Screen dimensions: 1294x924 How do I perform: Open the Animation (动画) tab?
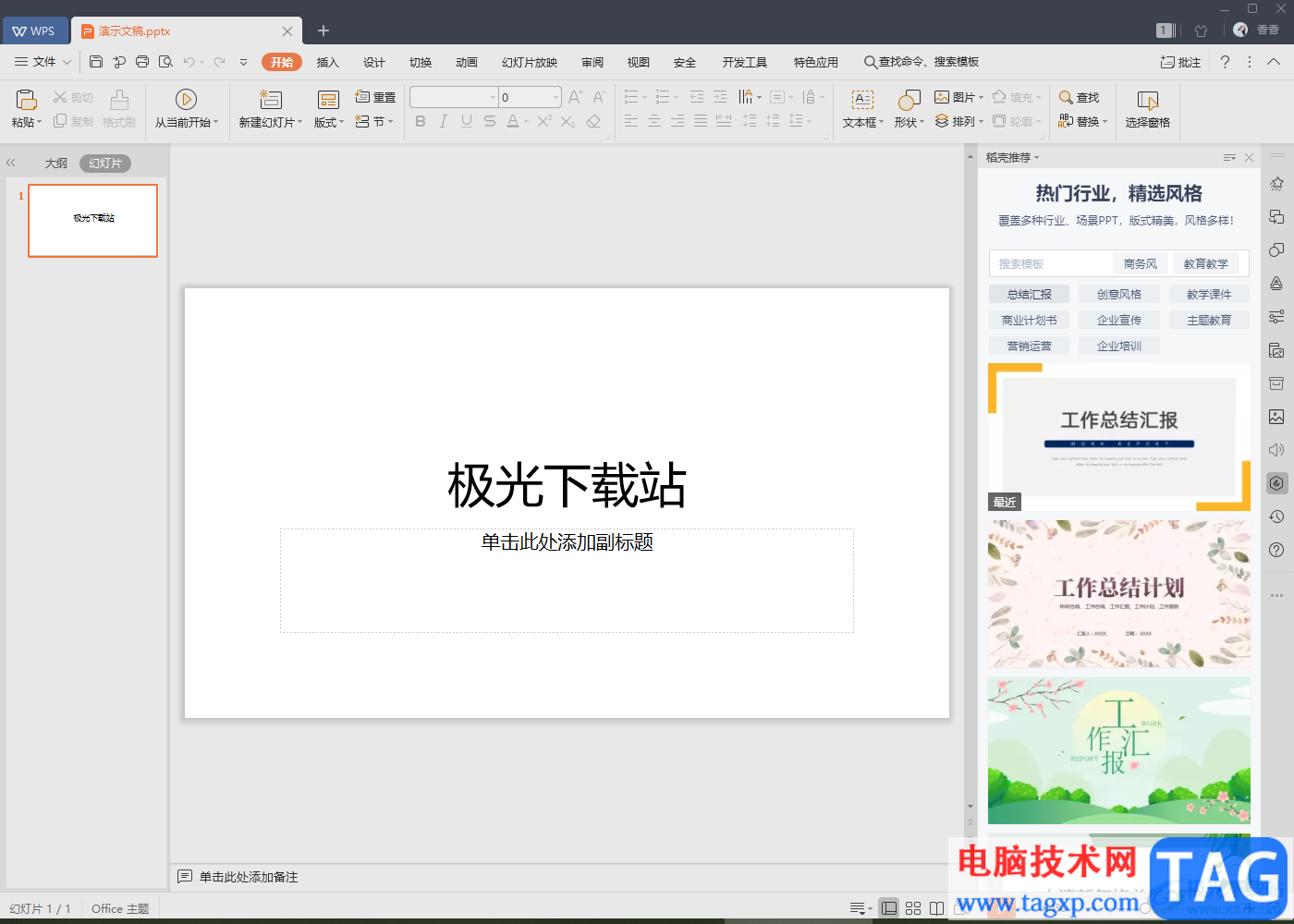point(467,62)
